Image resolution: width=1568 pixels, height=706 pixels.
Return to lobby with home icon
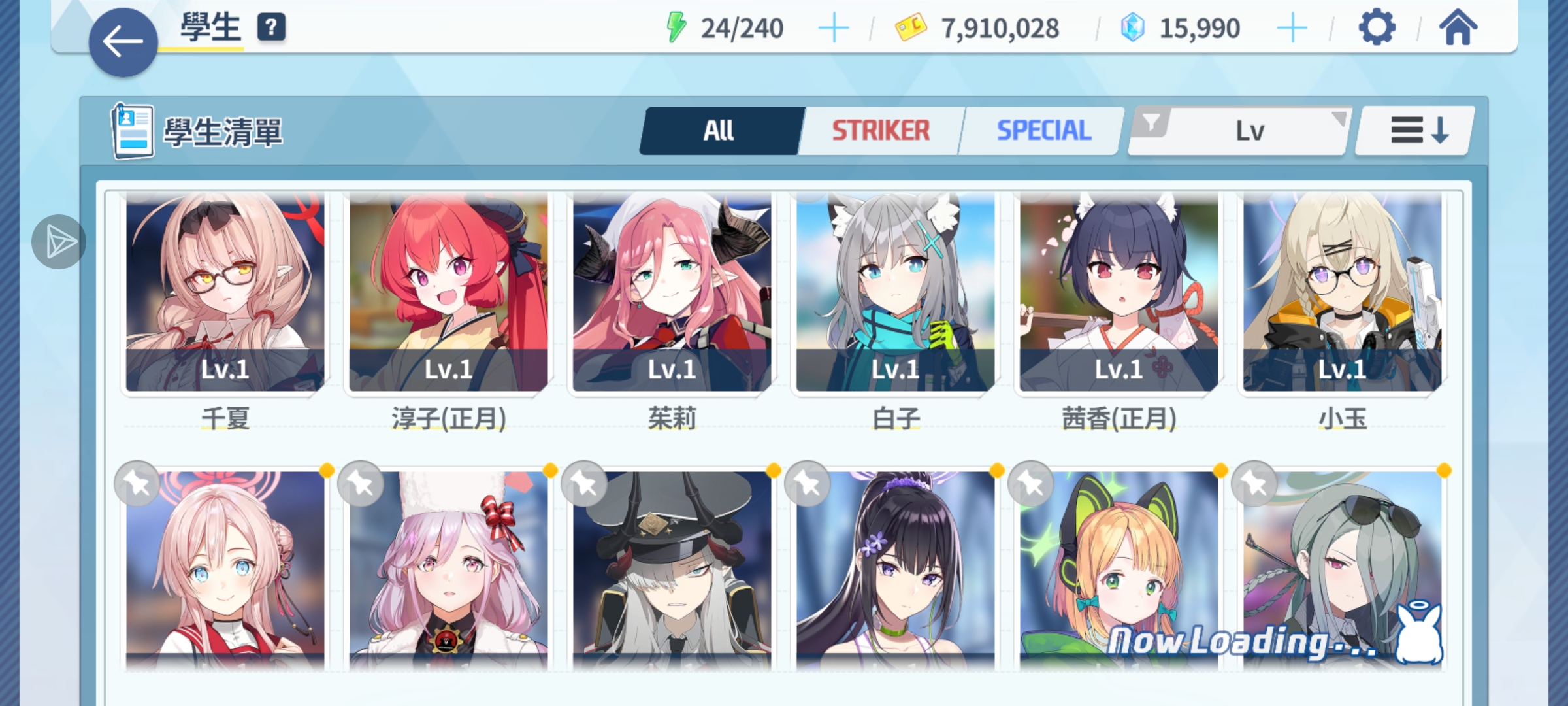1458,28
